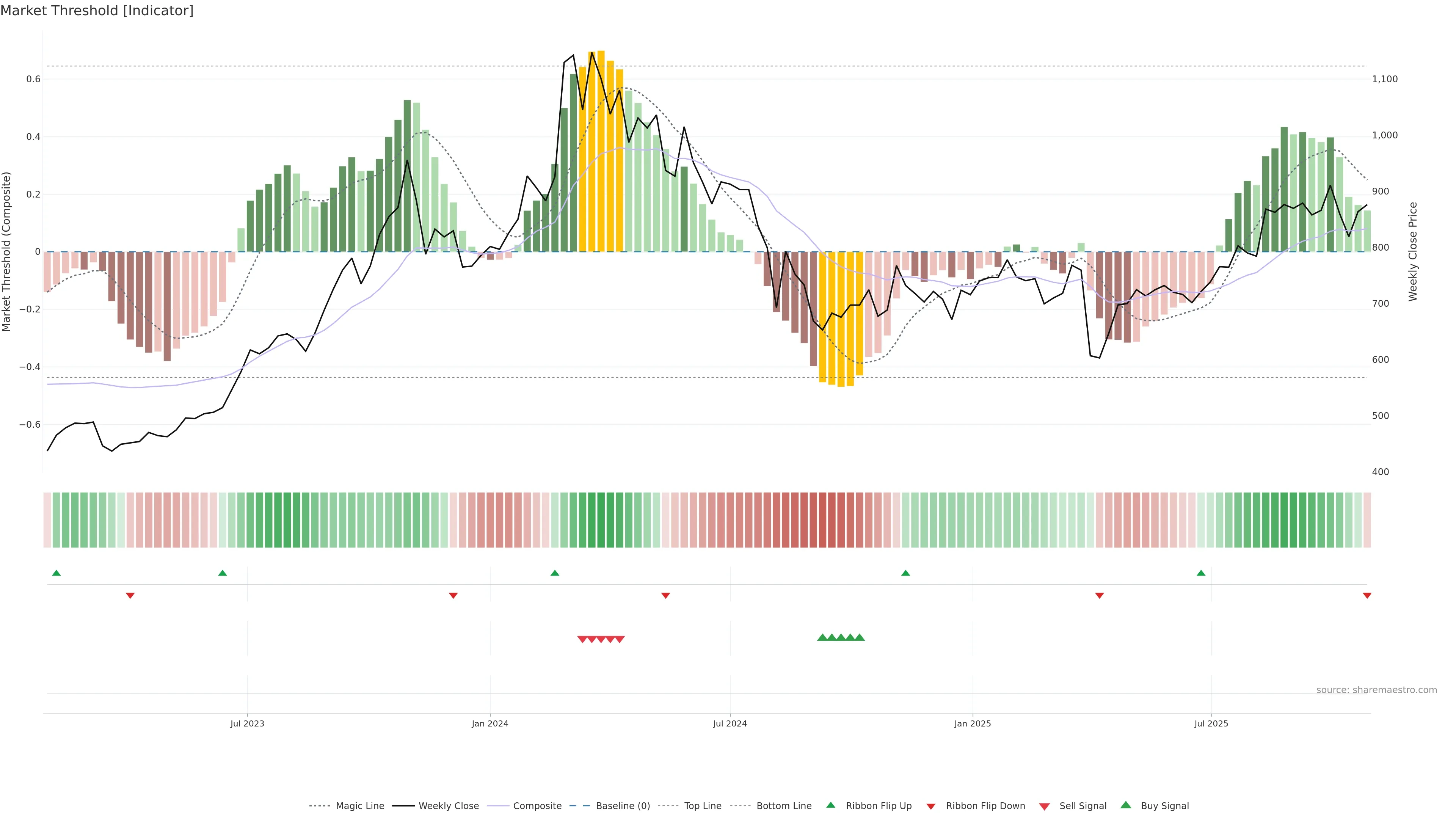Screen dimensions: 1456x819
Task: Click Sell Signal legend triangle icon
Action: point(1045,806)
